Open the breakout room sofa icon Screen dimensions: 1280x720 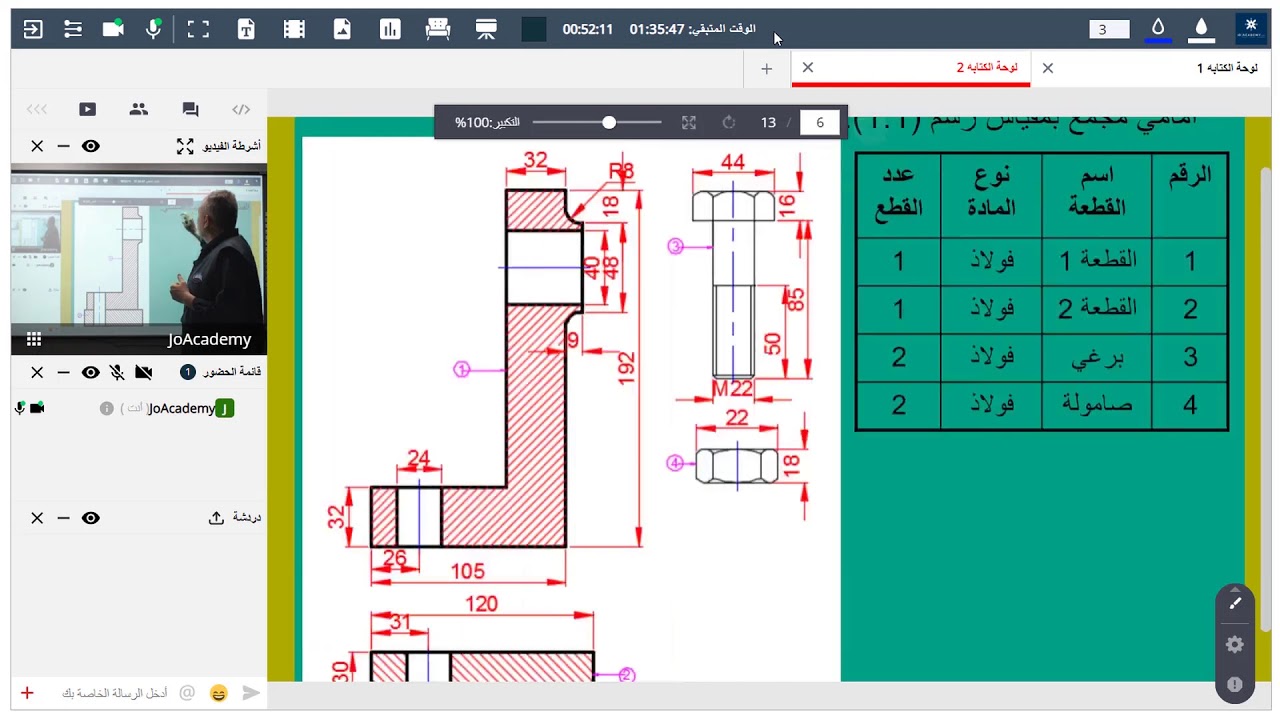pyautogui.click(x=438, y=29)
